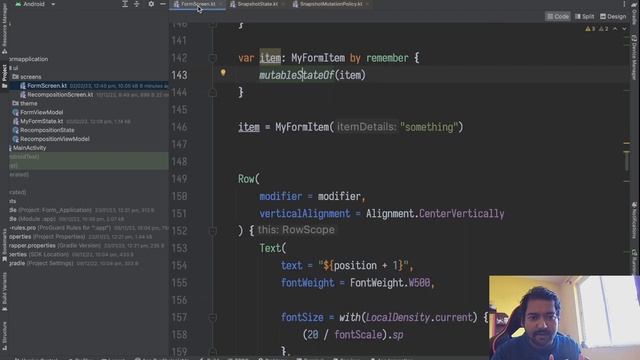Click the editor vertical scrollbar thumb
640x360 pixels.
pos(627,161)
